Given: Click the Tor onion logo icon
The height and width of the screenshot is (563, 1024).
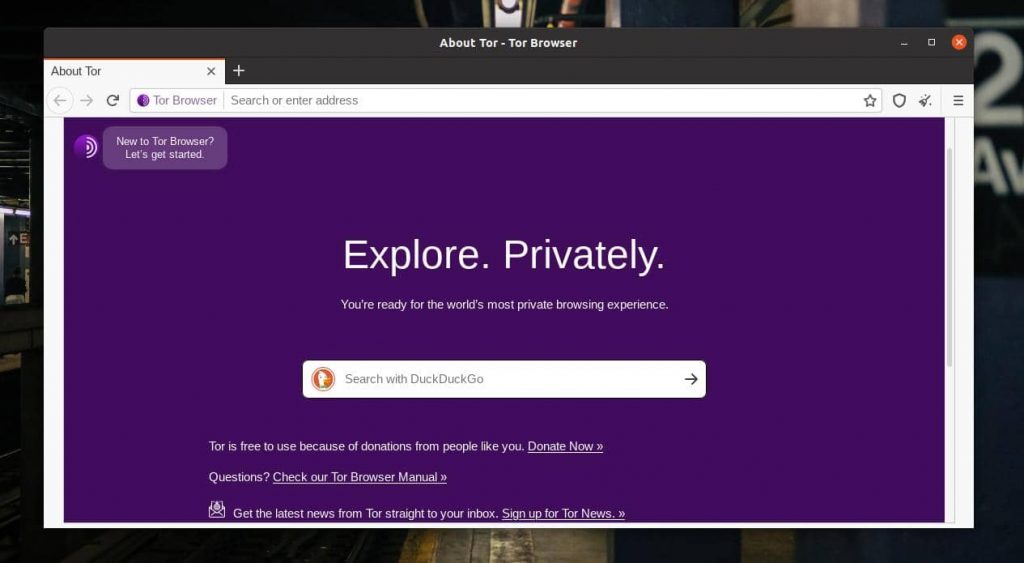Looking at the screenshot, I should tap(86, 146).
